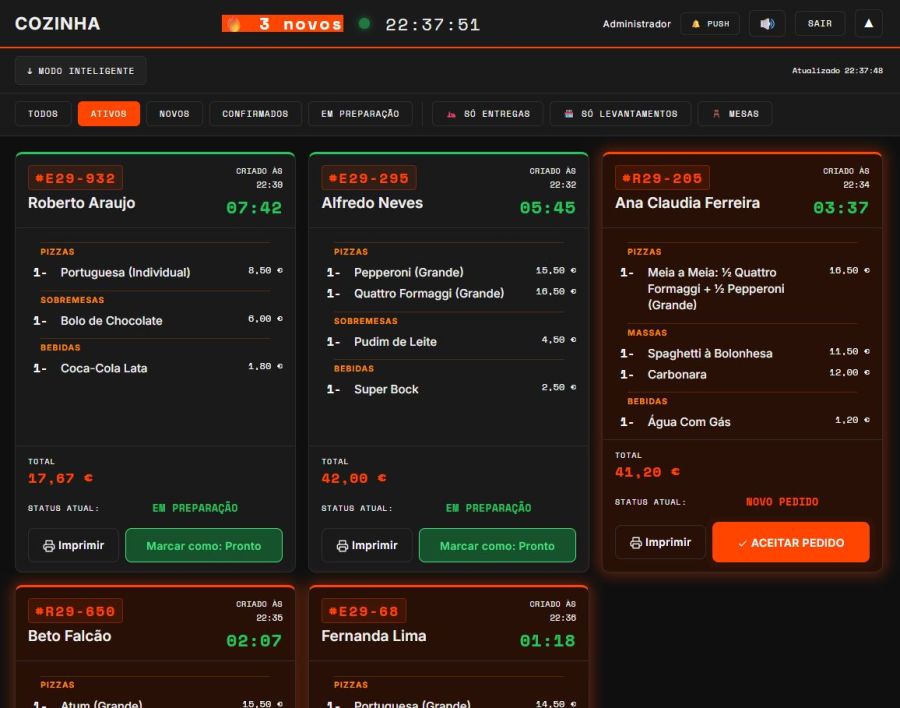Image resolution: width=900 pixels, height=708 pixels.
Task: Click the Spaghetti à Bolonhesa item
Action: 710,353
